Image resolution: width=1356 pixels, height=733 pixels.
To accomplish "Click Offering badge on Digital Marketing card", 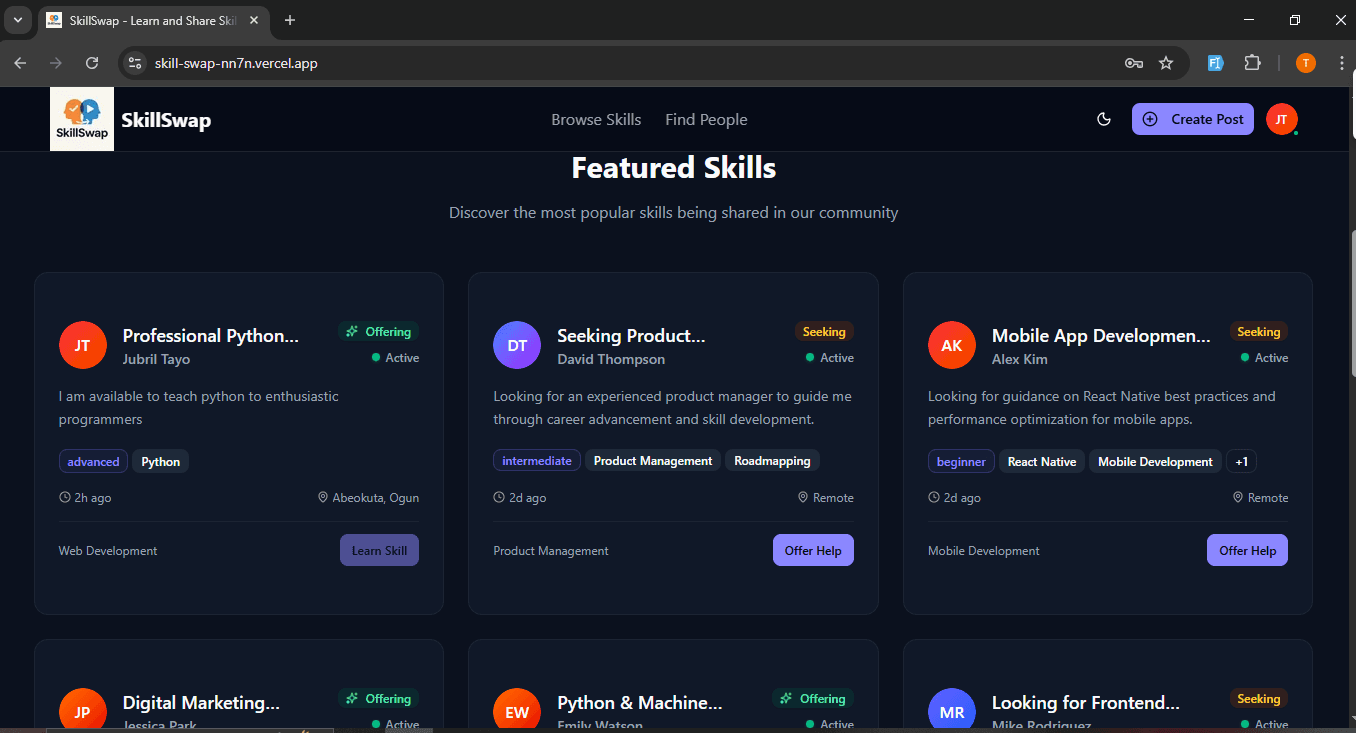I will point(379,699).
